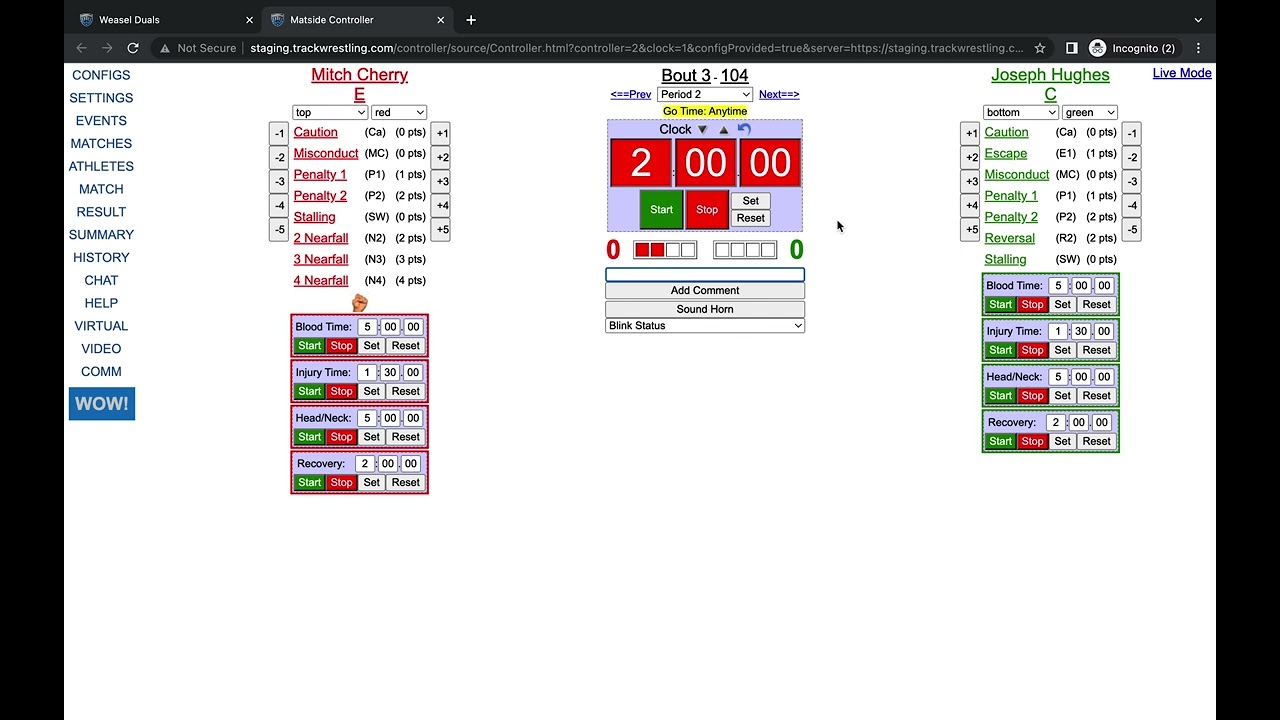The image size is (1280, 720).
Task: Toggle the first red team-score box
Action: (642, 250)
